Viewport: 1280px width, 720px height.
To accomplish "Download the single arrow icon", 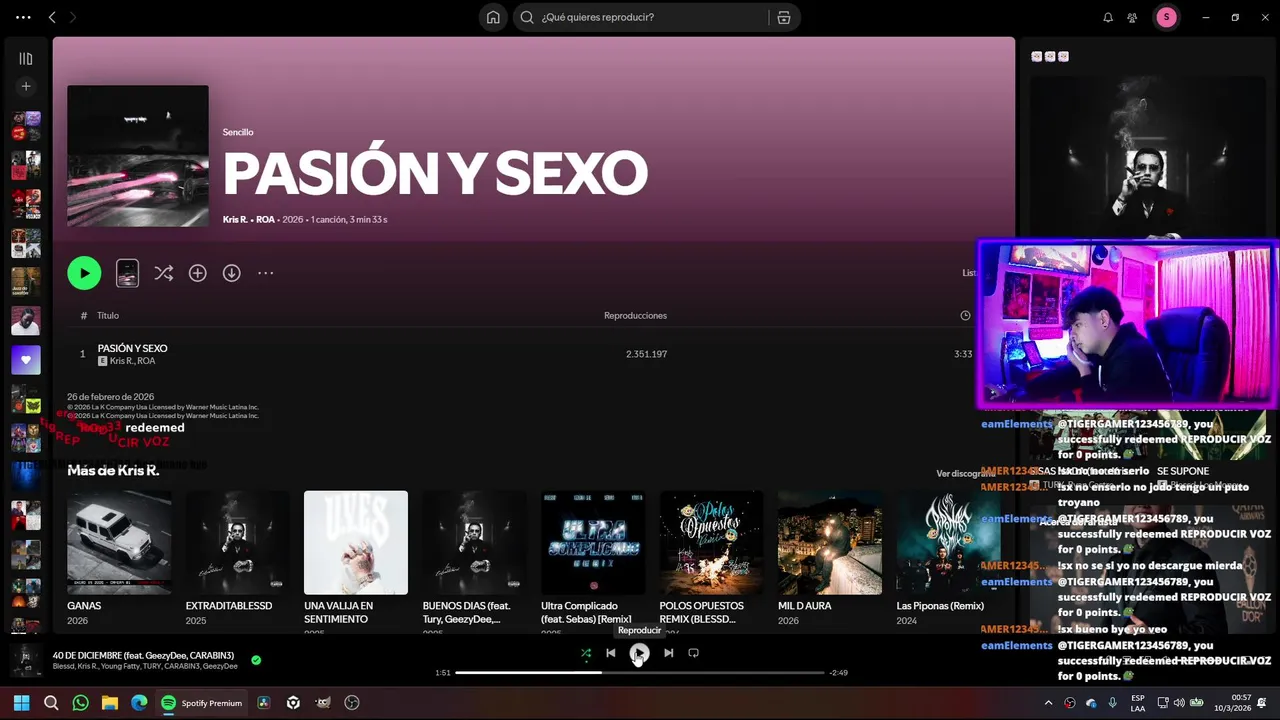I will coord(231,273).
